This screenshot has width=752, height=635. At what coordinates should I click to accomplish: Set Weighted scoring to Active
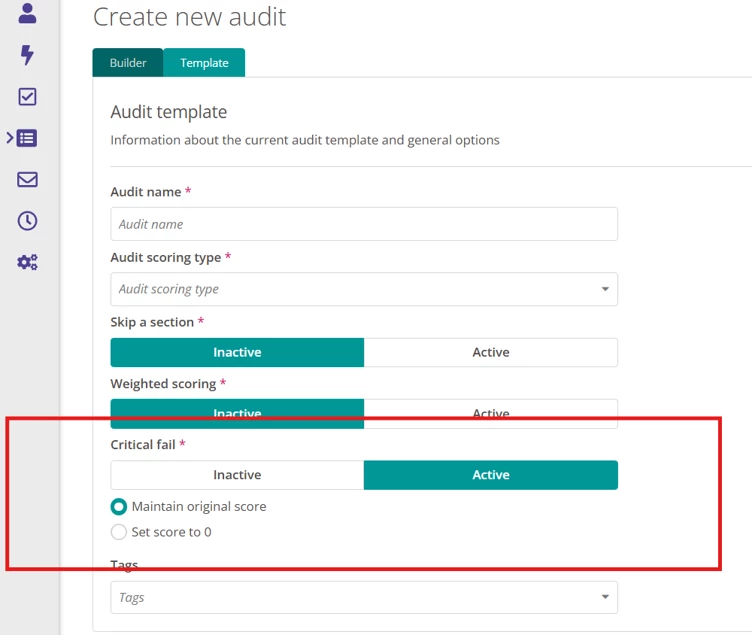(x=491, y=413)
